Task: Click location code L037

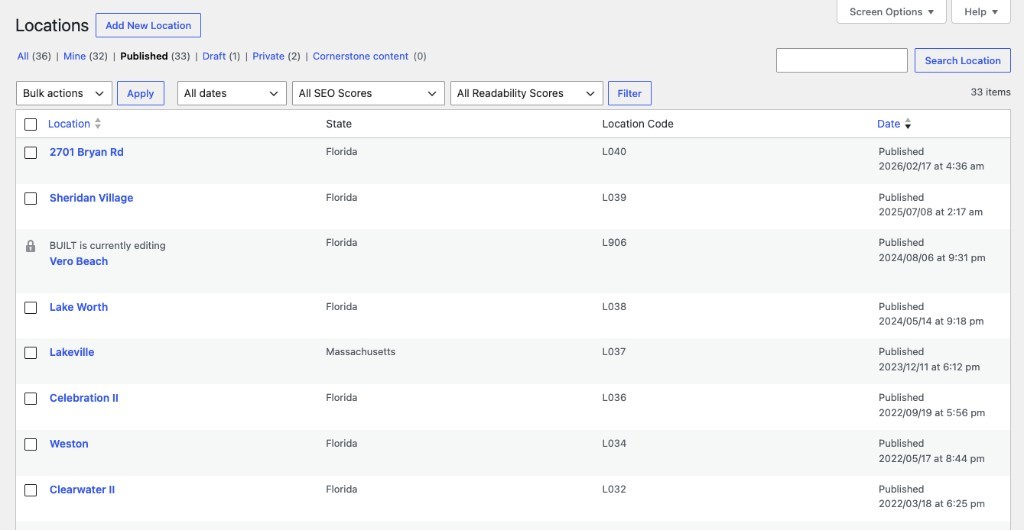Action: point(614,351)
